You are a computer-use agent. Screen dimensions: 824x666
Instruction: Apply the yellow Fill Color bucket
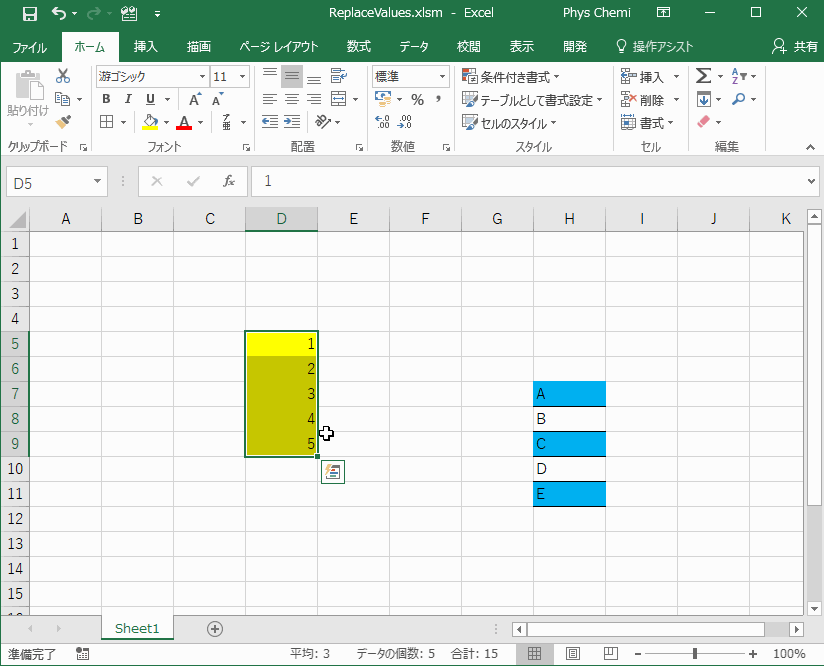[150, 122]
